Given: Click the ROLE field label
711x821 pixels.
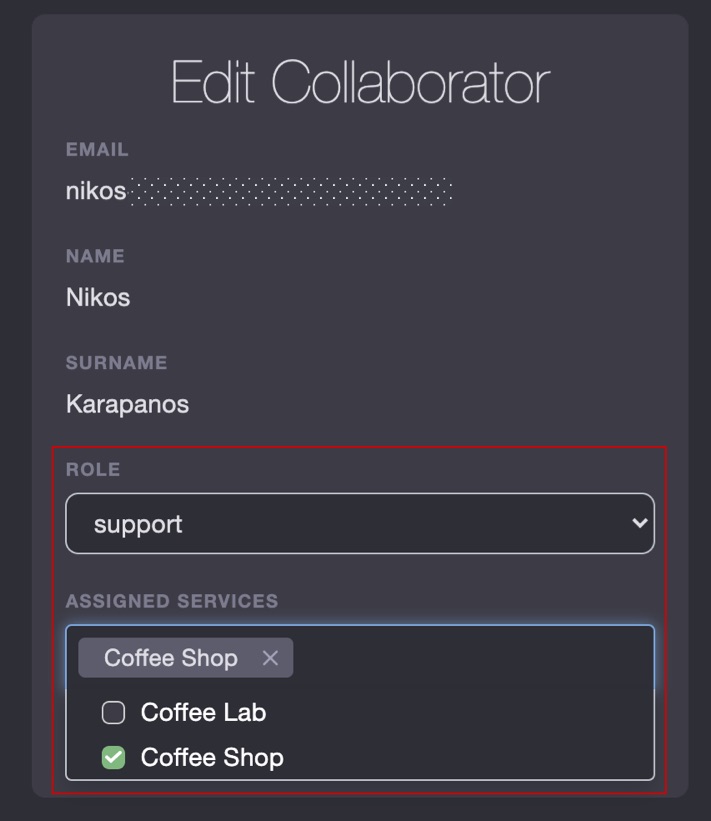Looking at the screenshot, I should click(x=93, y=470).
